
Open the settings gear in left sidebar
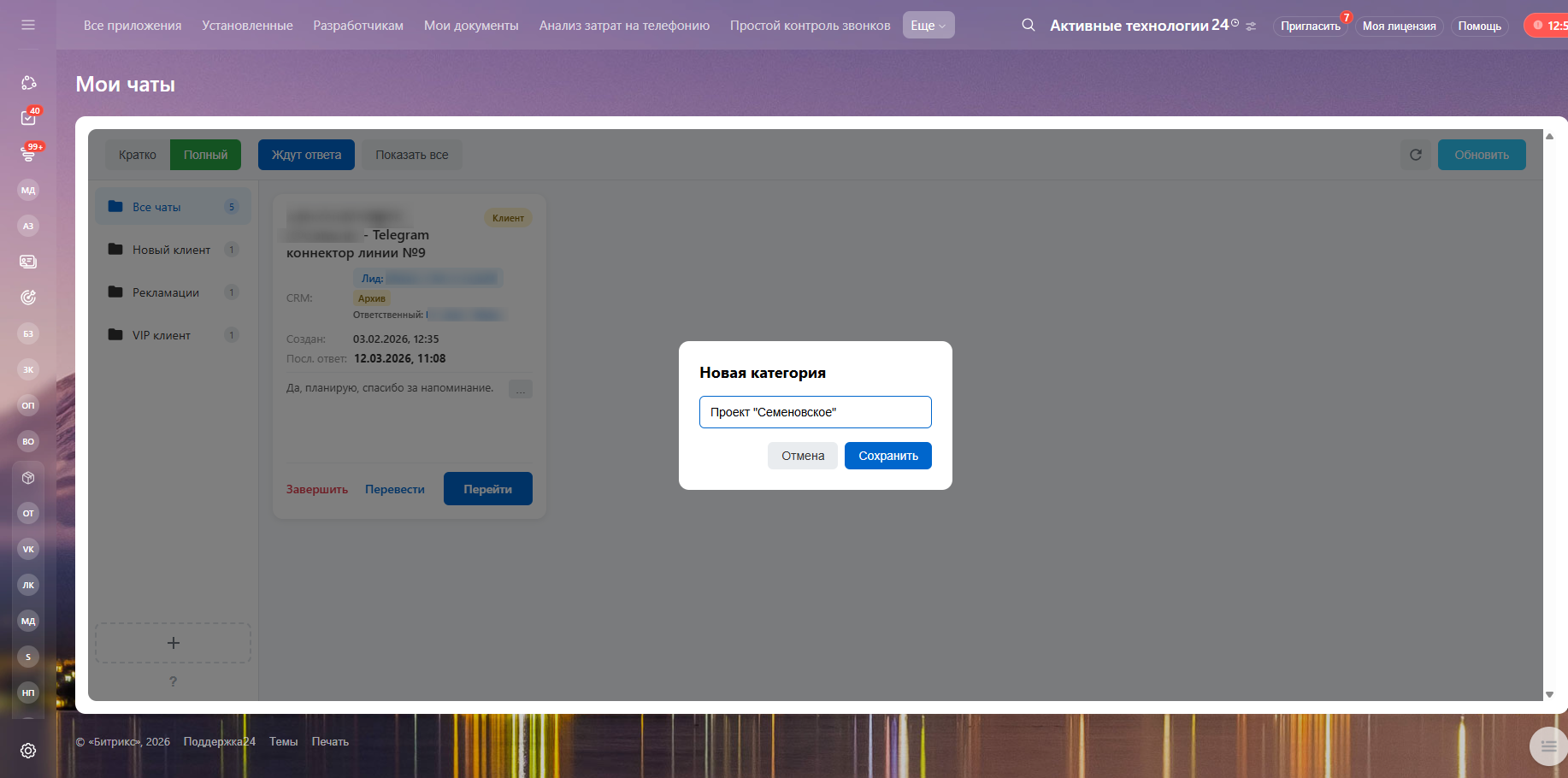[28, 751]
